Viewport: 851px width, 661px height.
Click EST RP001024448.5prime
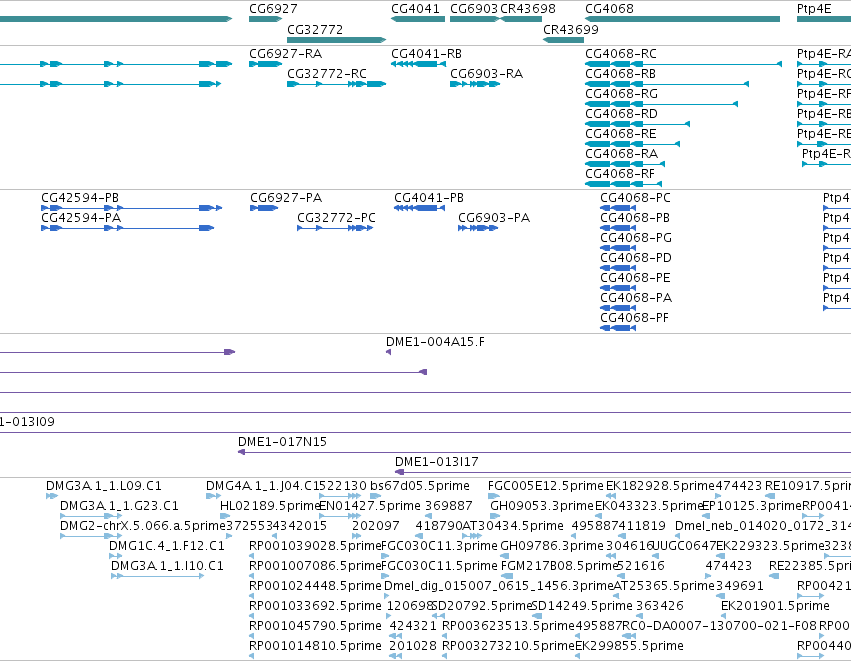tap(252, 596)
